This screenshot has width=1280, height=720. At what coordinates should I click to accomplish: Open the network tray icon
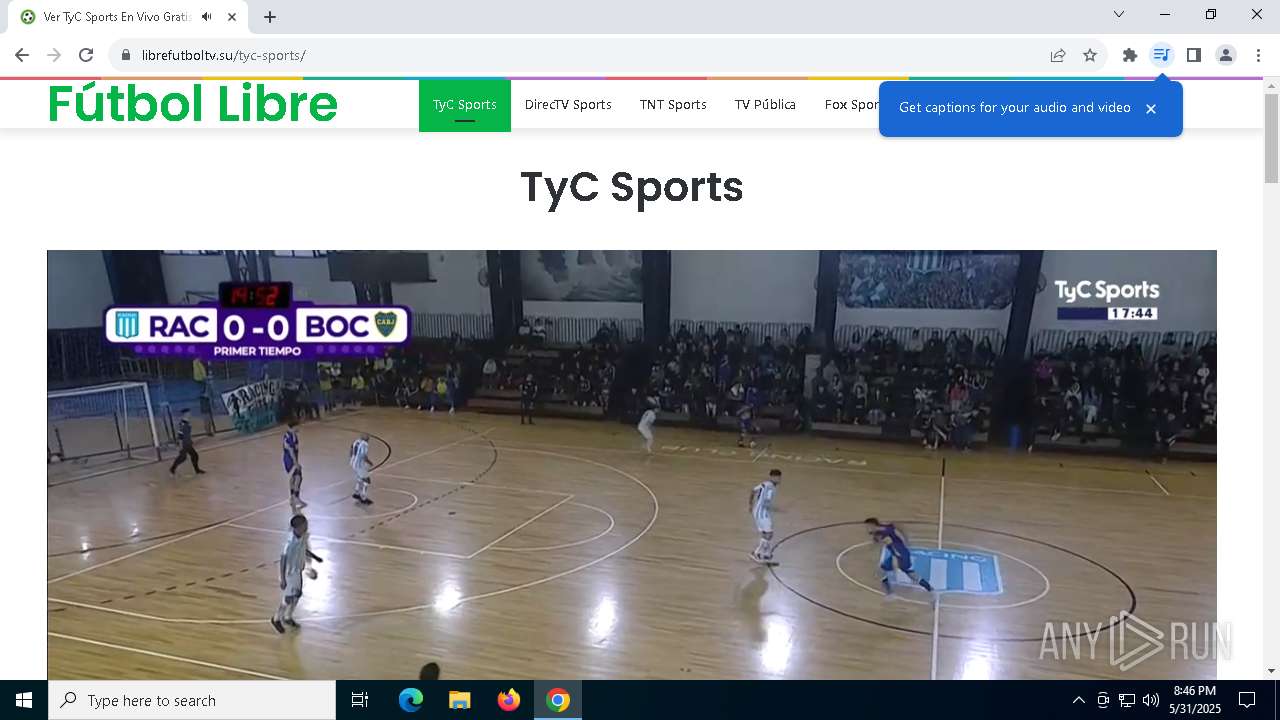pos(1127,700)
